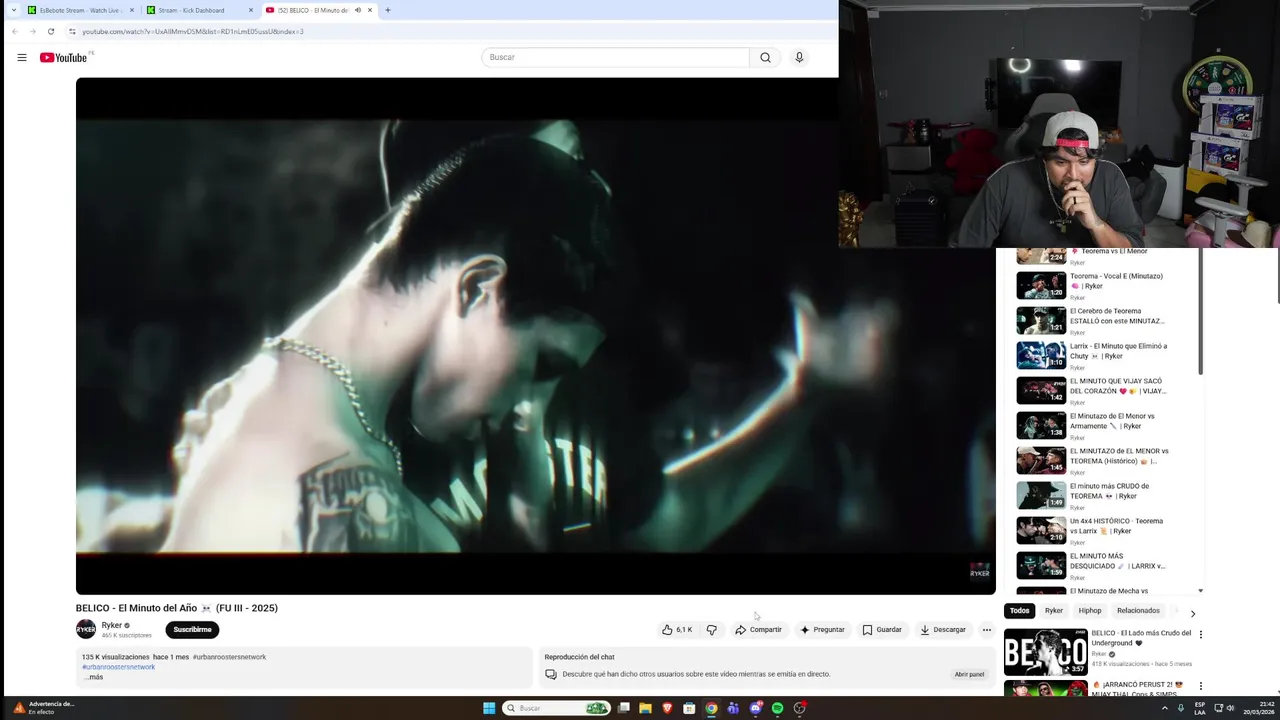Open the browser tab search dropdown

tap(14, 10)
